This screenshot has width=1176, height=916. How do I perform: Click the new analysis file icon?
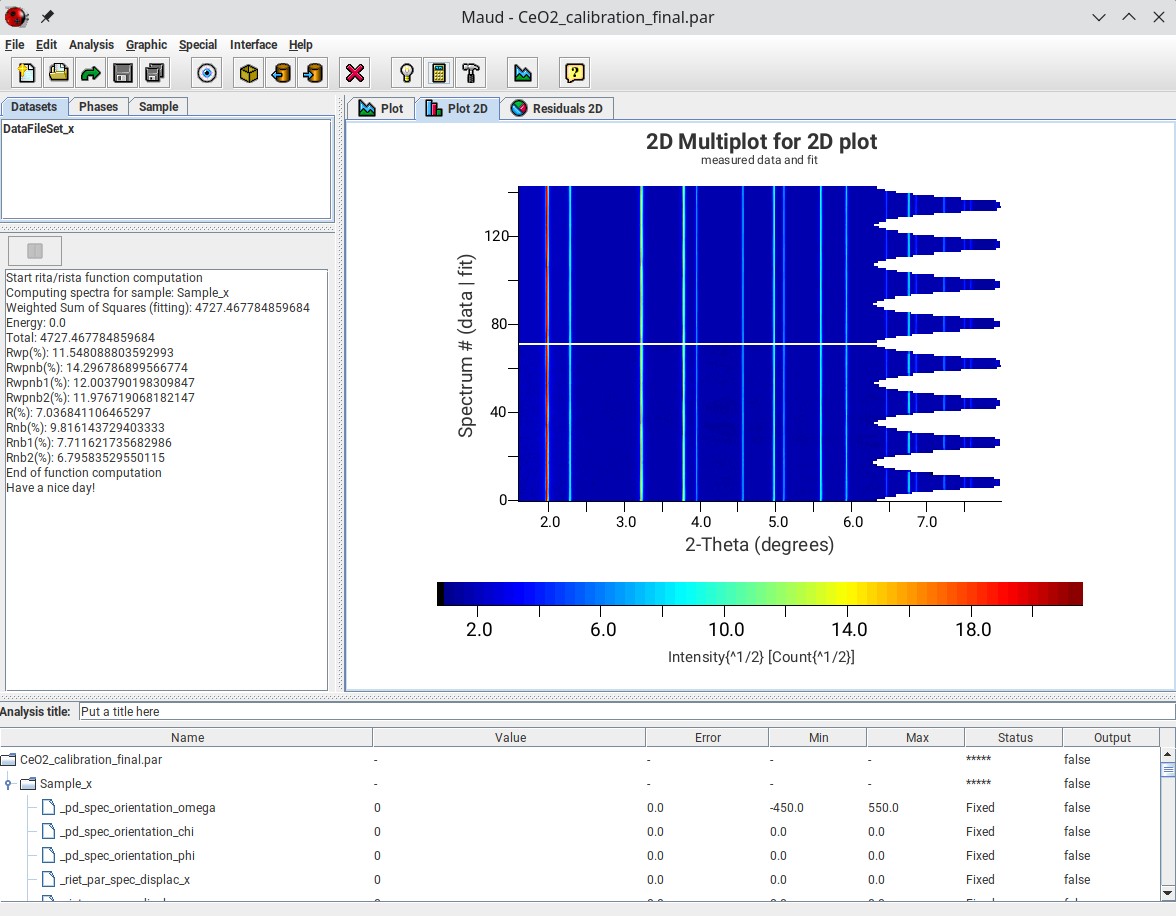click(27, 73)
